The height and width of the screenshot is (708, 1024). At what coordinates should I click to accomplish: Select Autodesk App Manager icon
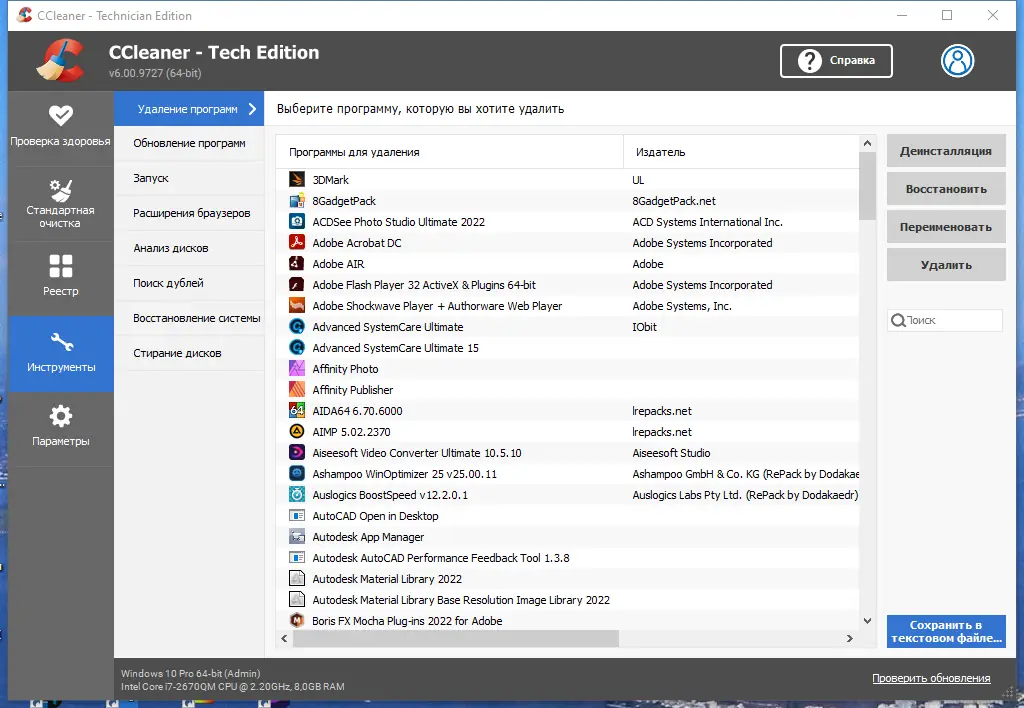click(x=296, y=537)
